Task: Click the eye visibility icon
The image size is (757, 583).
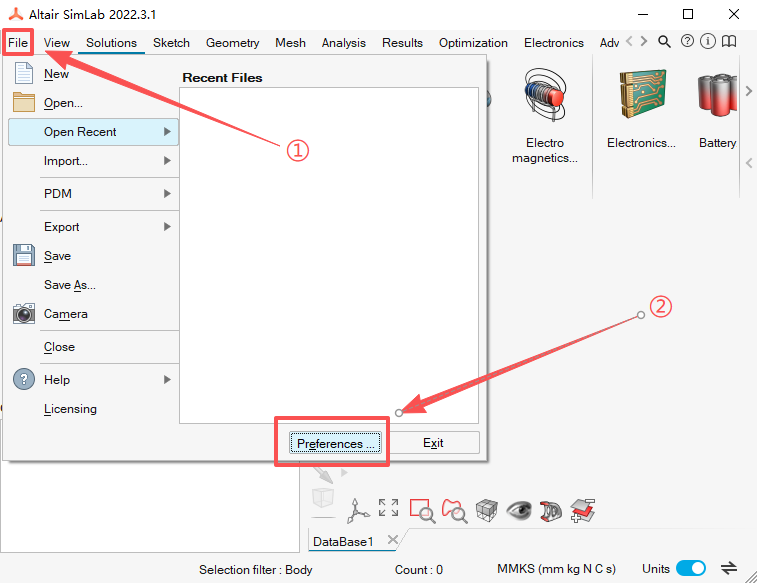Action: pyautogui.click(x=519, y=510)
